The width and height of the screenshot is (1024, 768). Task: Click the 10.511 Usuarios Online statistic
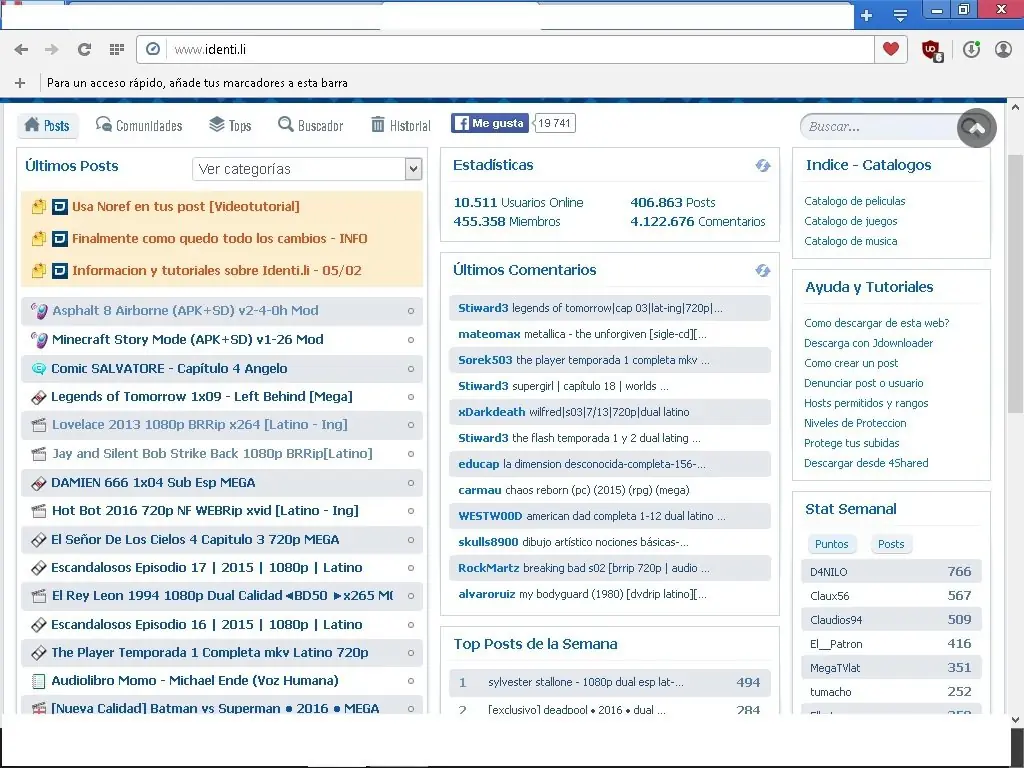[x=519, y=203]
